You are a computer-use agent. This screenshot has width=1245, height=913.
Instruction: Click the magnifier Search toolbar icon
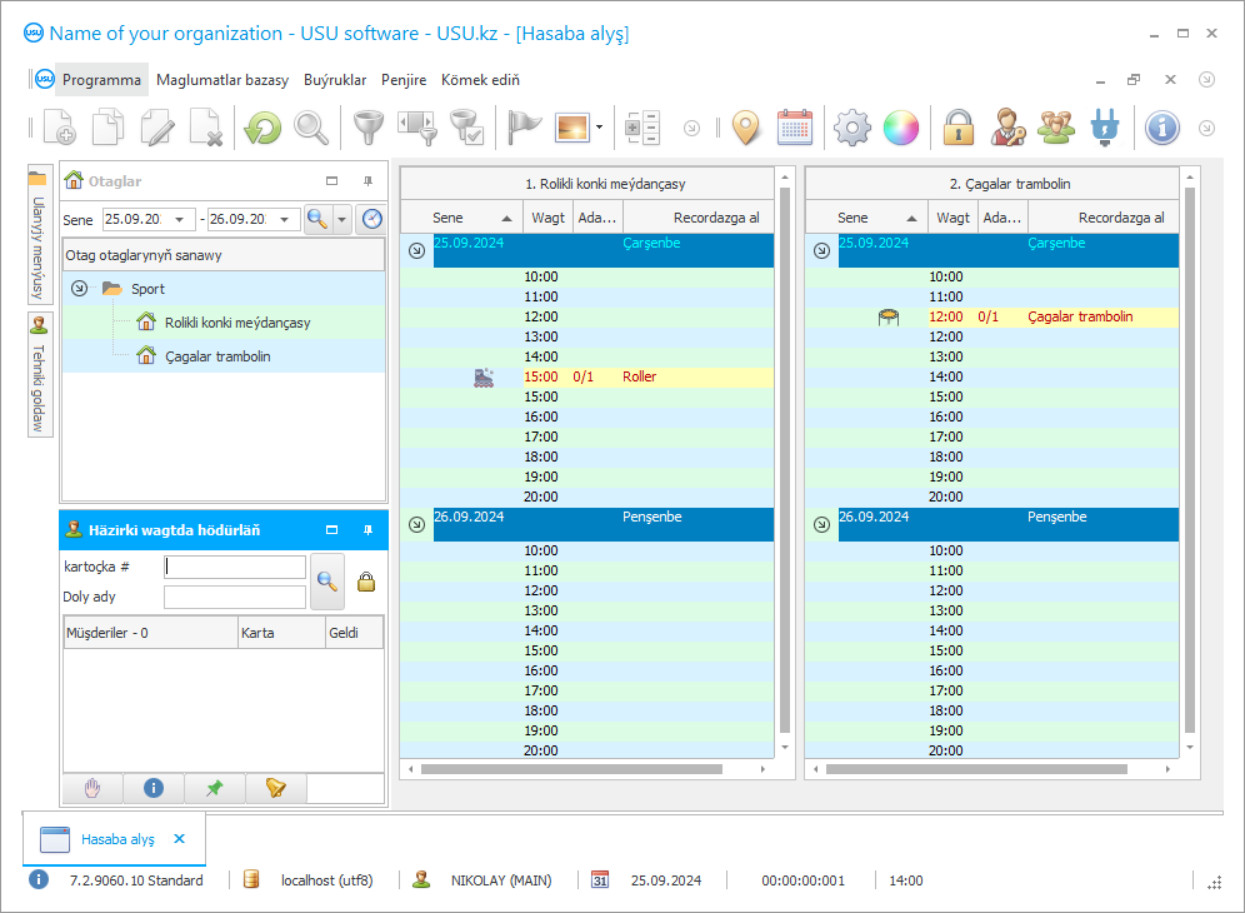[311, 128]
